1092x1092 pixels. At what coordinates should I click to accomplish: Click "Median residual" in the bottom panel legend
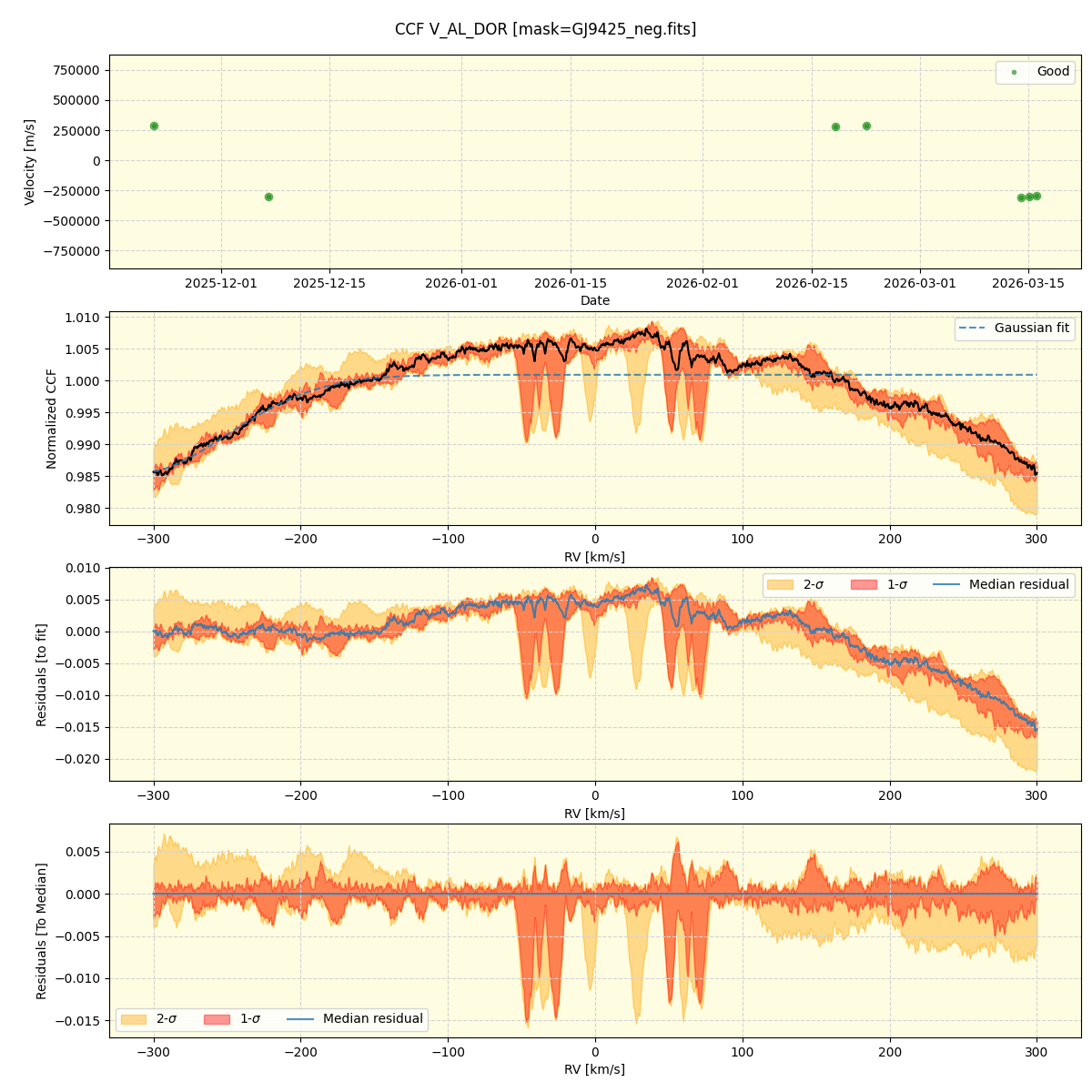pos(372,1019)
